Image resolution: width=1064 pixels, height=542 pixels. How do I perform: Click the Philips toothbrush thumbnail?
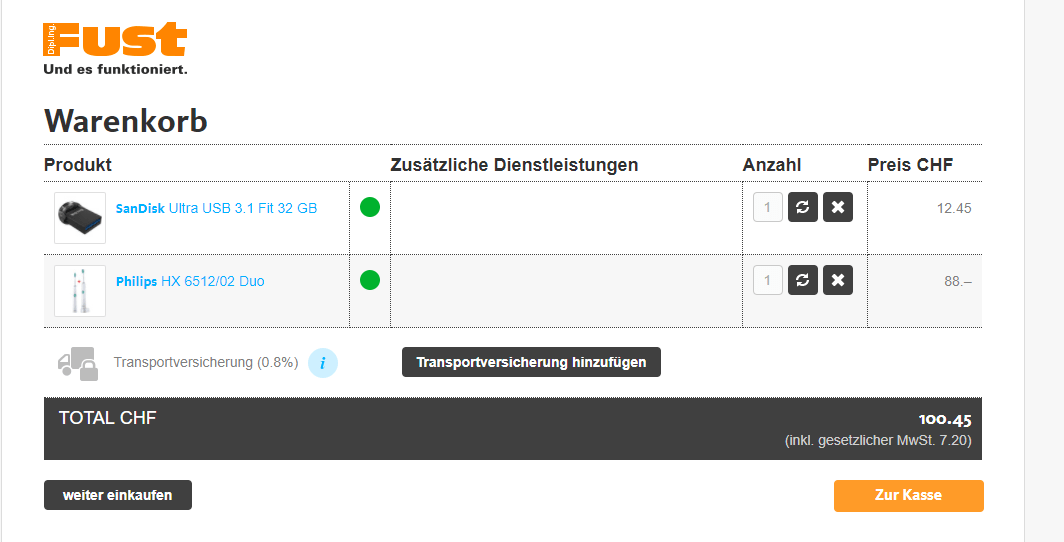click(80, 291)
